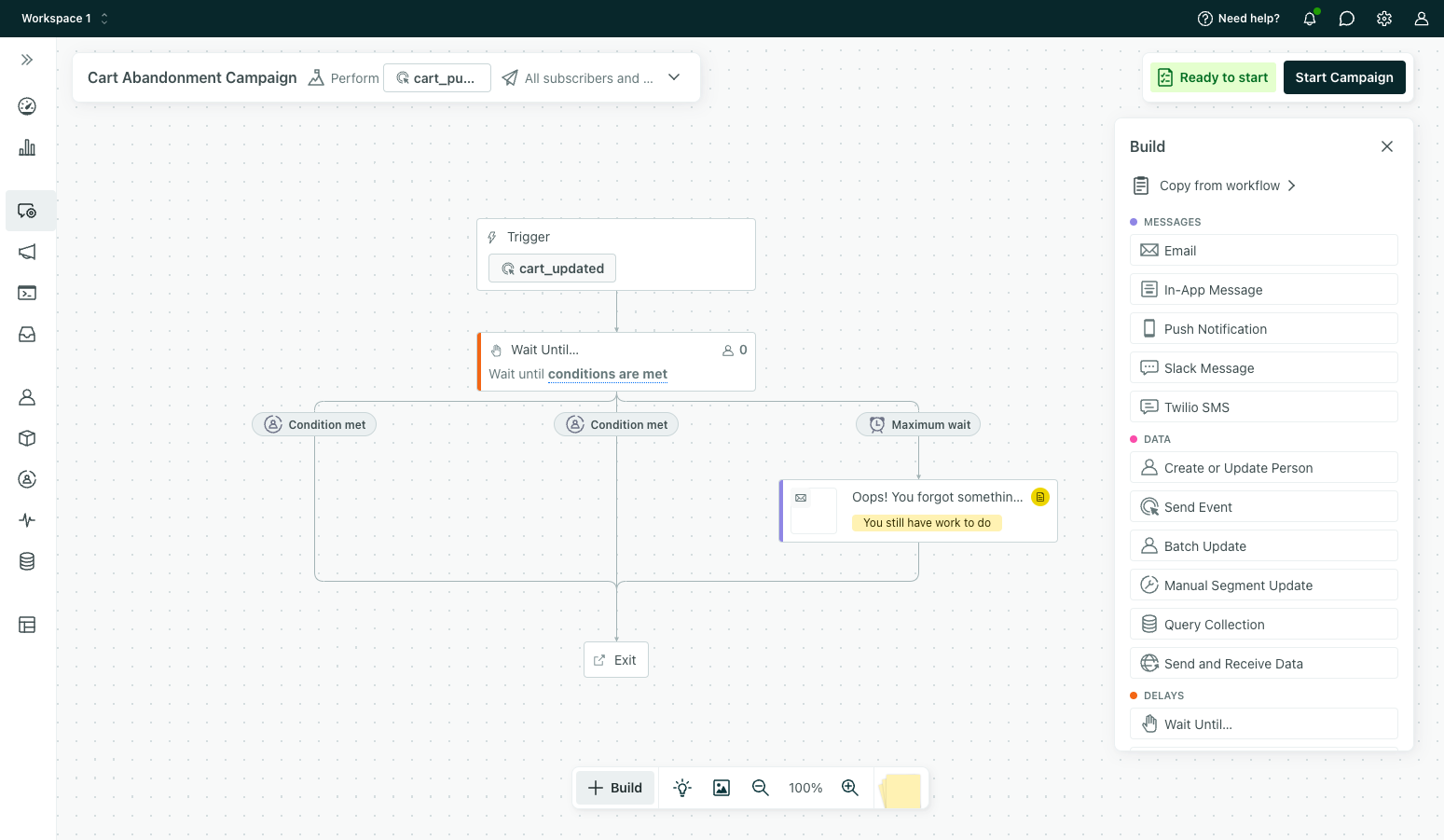Add a Slack Message block
The height and width of the screenshot is (840, 1444).
point(1264,367)
